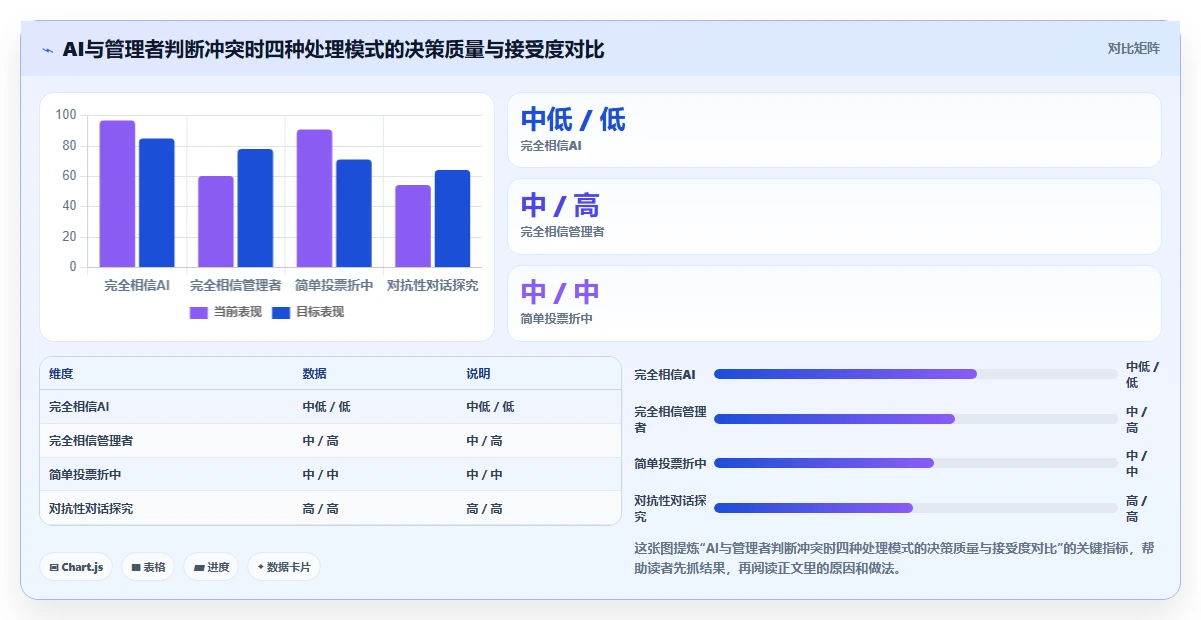The image size is (1201, 620).
Task: Click the 数据卡片 tag chip
Action: pyautogui.click(x=284, y=567)
